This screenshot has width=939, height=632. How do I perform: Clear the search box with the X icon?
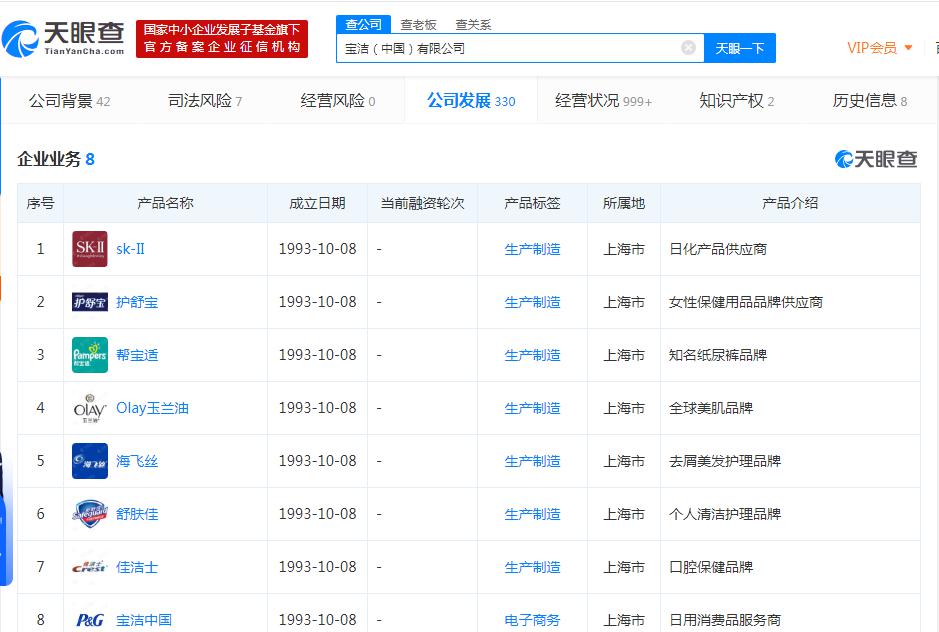pos(689,48)
